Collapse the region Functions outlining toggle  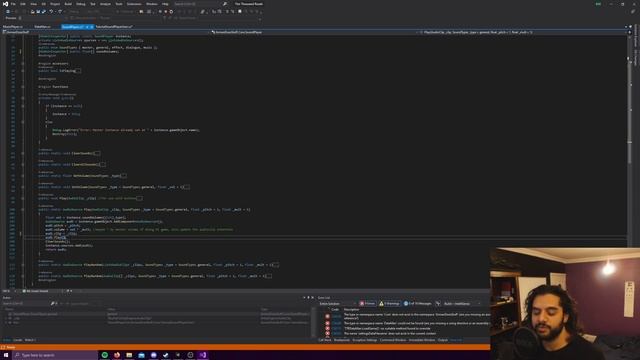[23, 87]
